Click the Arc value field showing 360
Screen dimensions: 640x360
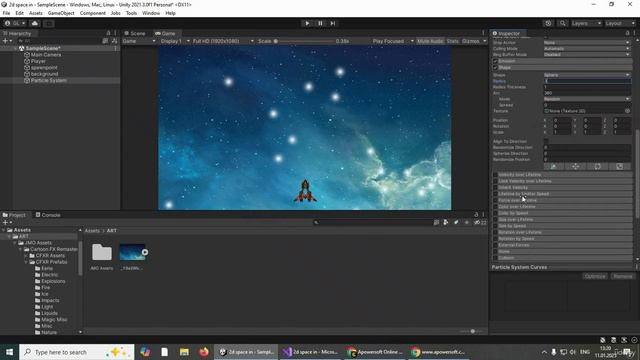(x=587, y=93)
